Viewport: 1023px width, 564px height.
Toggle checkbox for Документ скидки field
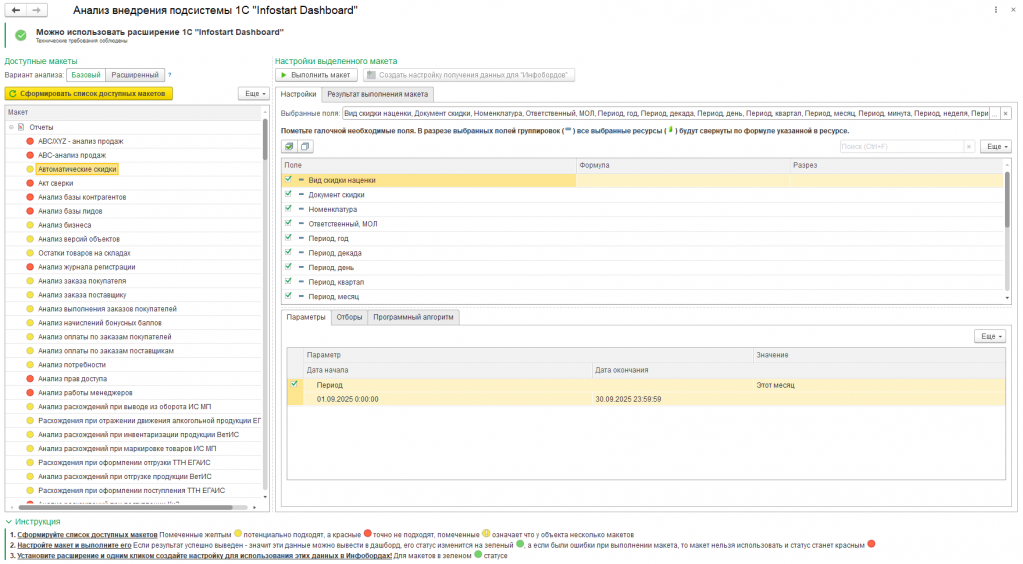pos(288,194)
